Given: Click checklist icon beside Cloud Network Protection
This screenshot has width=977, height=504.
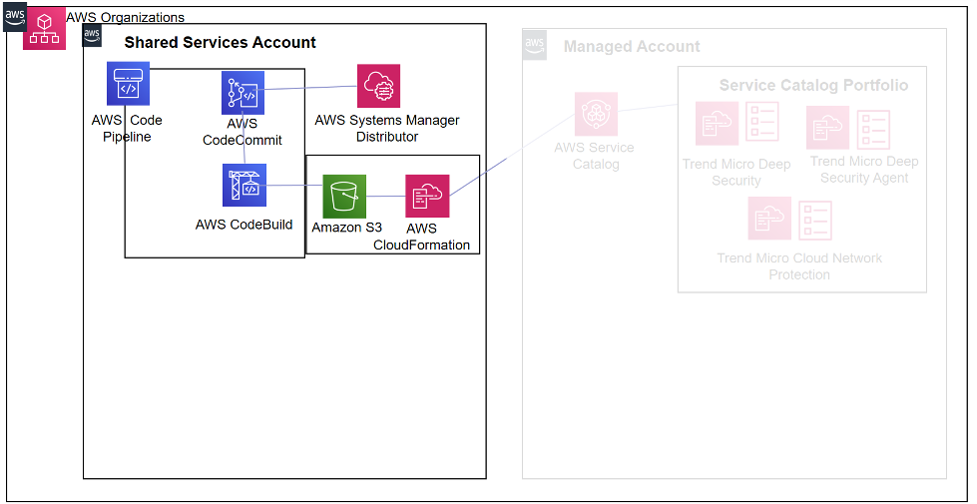Looking at the screenshot, I should [816, 220].
